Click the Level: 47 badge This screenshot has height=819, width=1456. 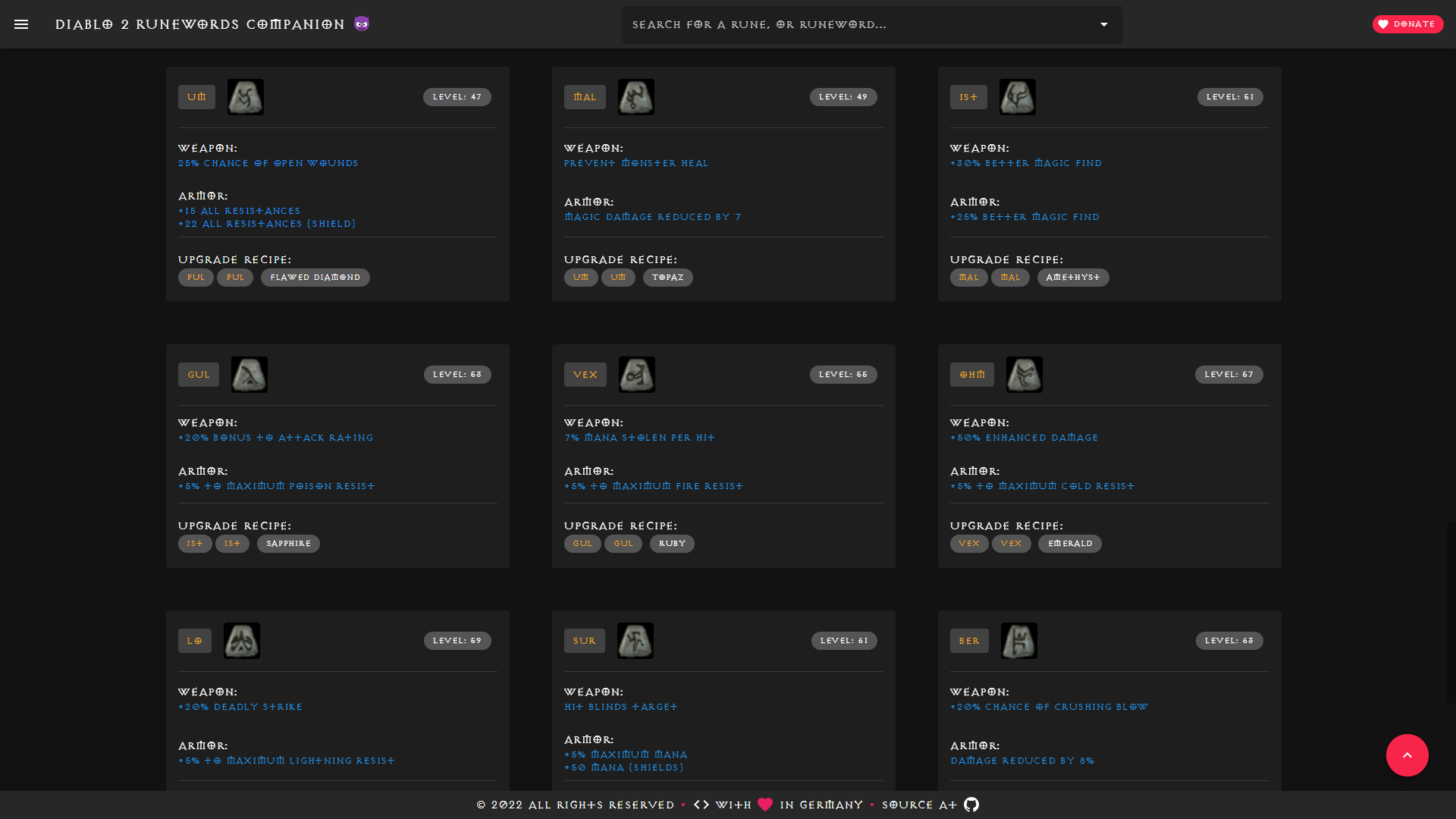[x=457, y=97]
